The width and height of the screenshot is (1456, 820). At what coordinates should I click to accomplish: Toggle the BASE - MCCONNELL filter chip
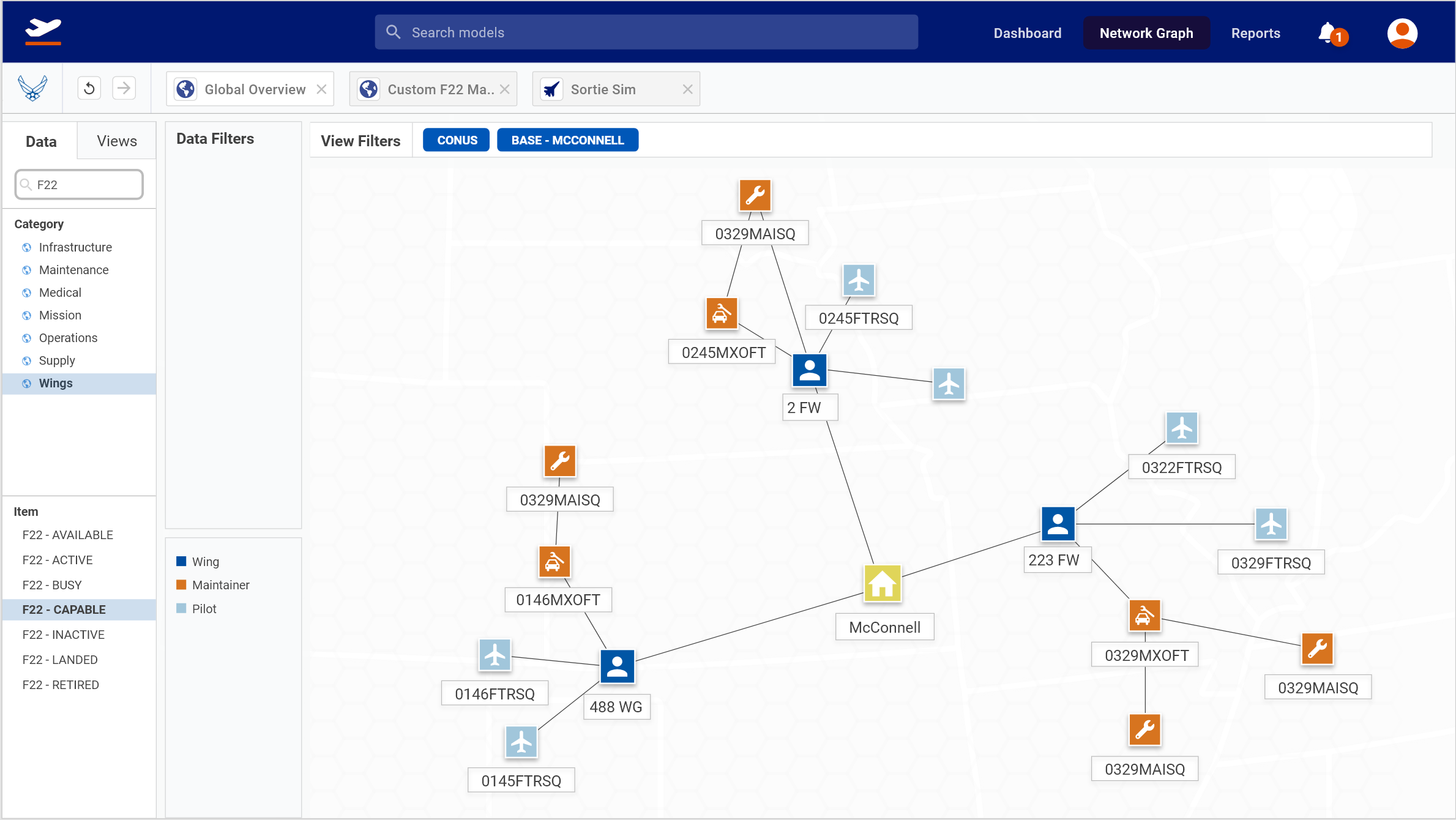click(567, 140)
